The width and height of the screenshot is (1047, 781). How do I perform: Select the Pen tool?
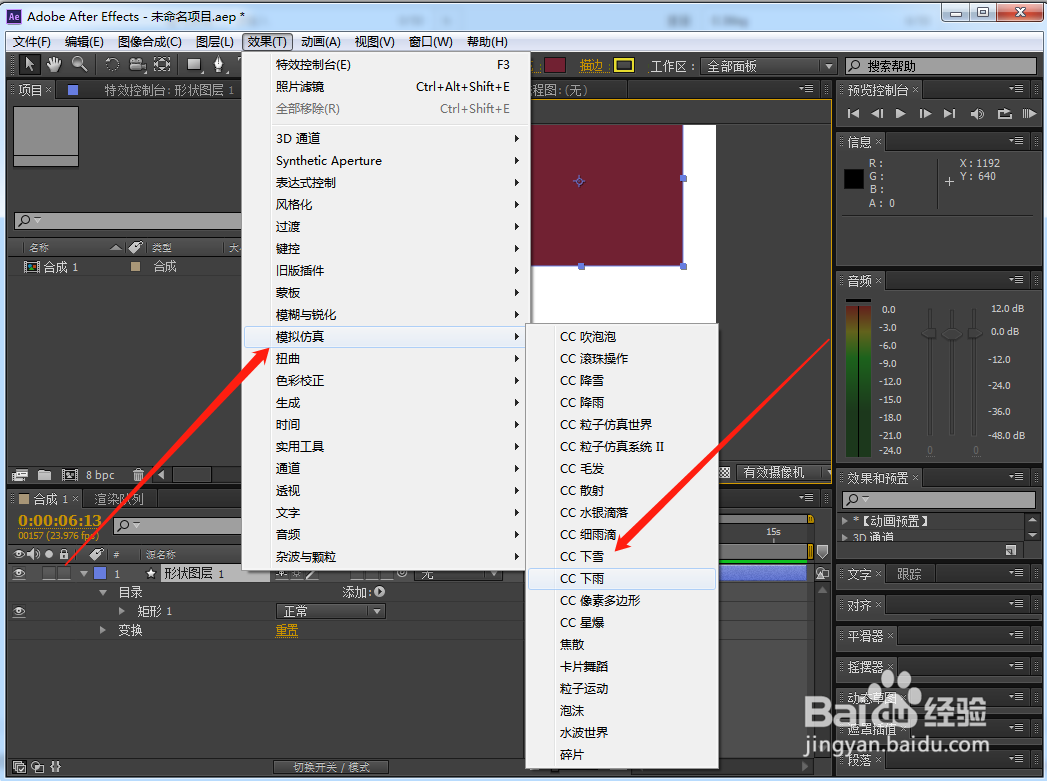pos(218,65)
